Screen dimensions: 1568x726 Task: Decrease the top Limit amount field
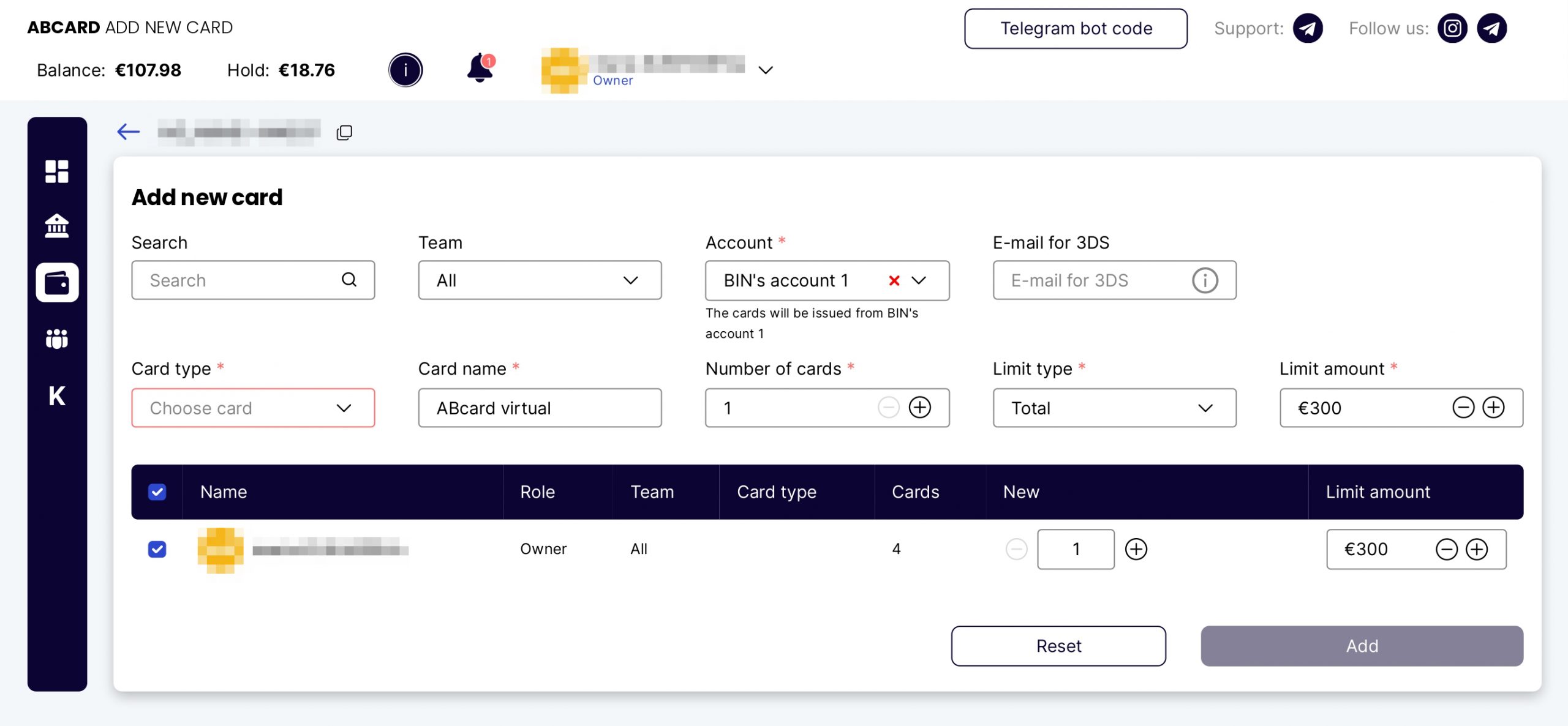tap(1463, 407)
